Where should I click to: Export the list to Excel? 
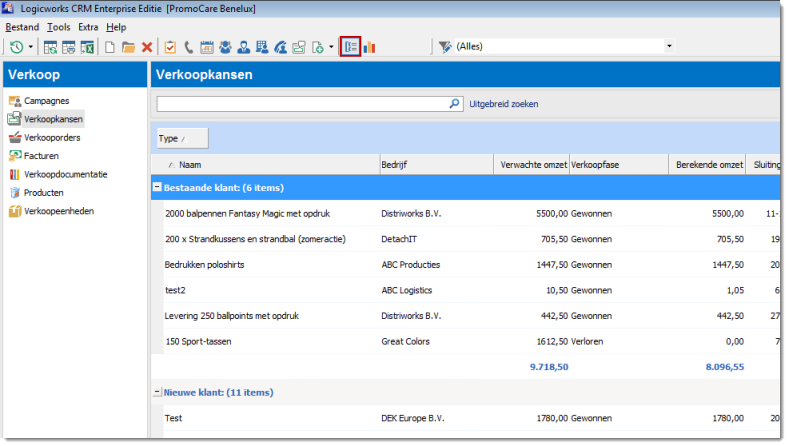click(87, 47)
